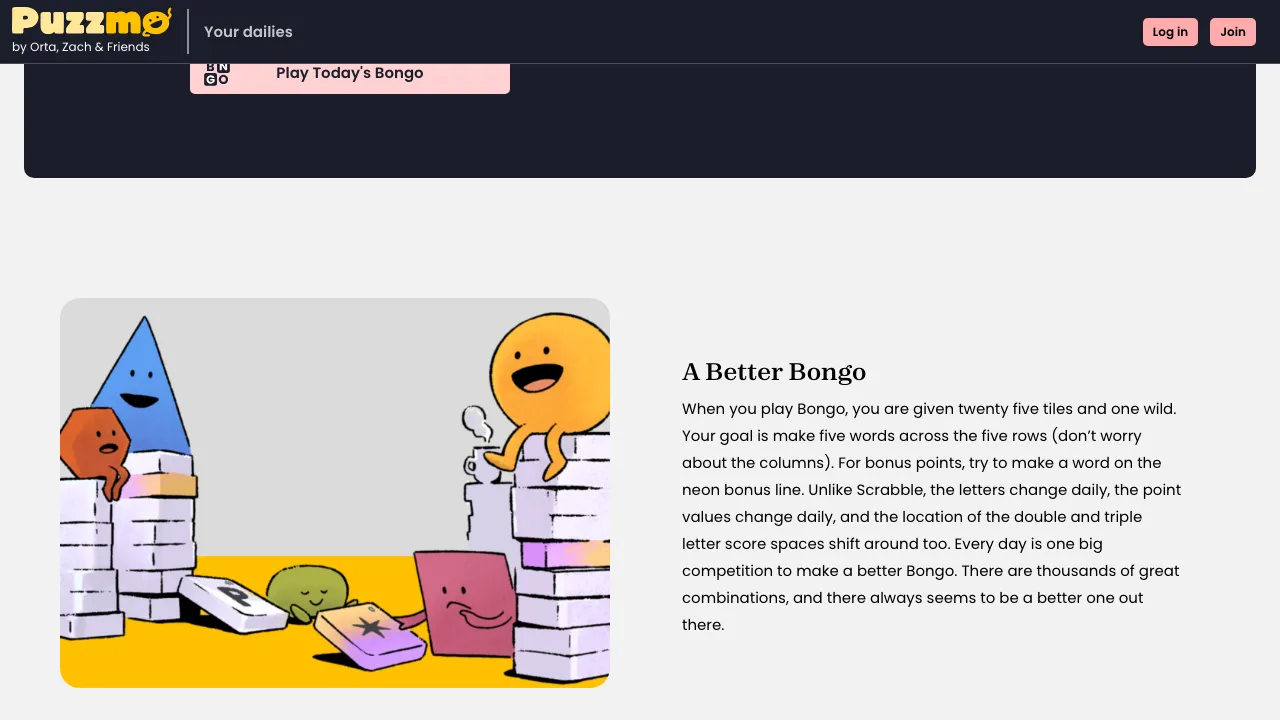Open Your dailies
Image resolution: width=1280 pixels, height=720 pixels.
248,32
